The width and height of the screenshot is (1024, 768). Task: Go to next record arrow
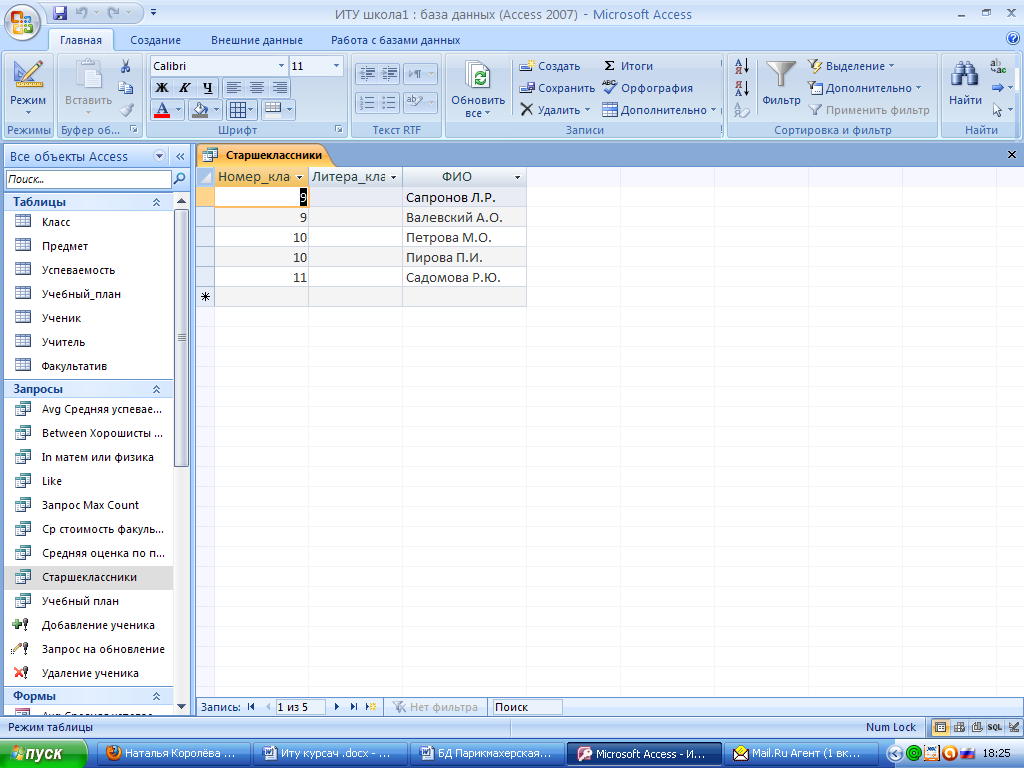[x=336, y=707]
